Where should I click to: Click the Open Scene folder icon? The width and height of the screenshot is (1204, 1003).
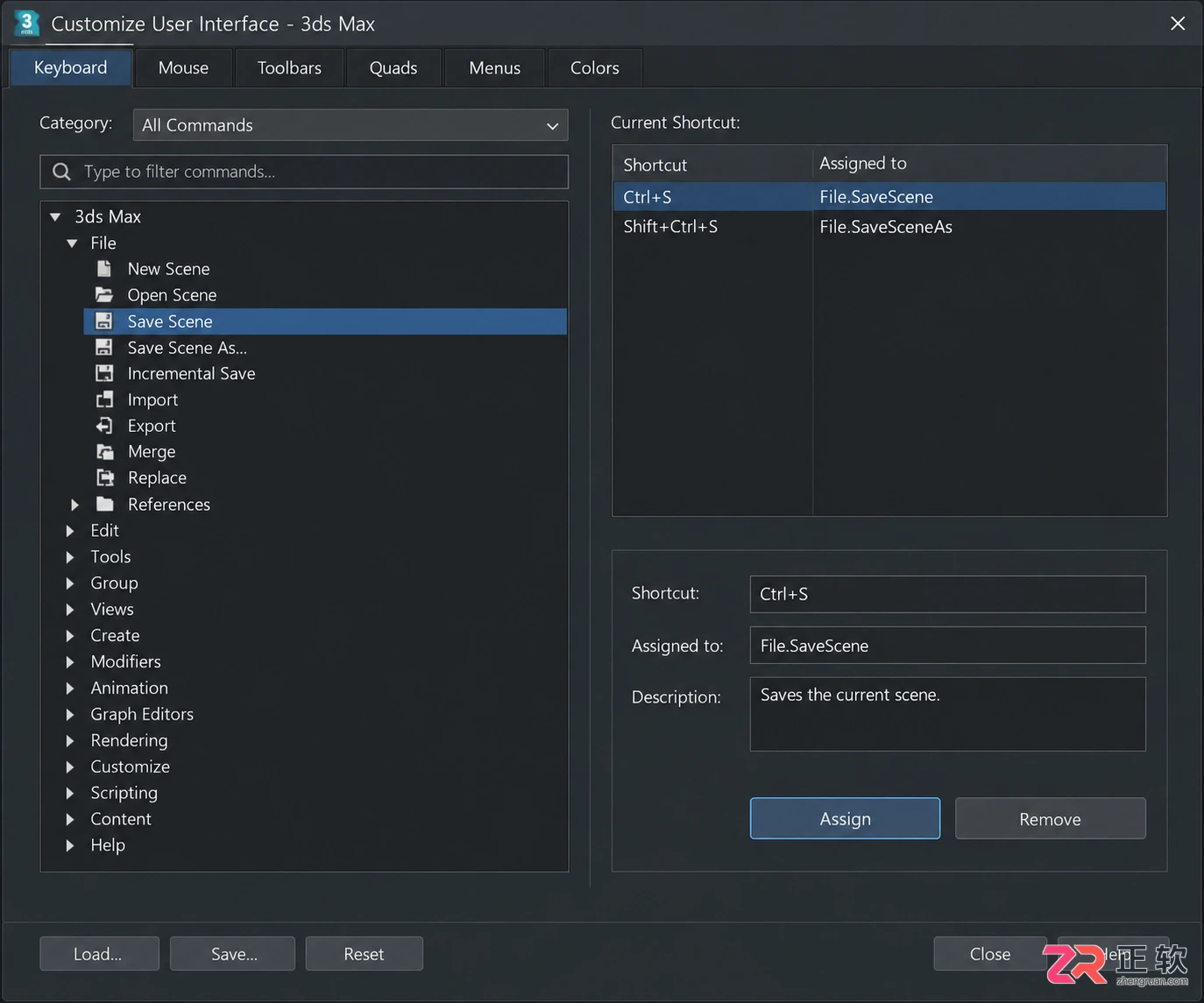click(x=104, y=294)
